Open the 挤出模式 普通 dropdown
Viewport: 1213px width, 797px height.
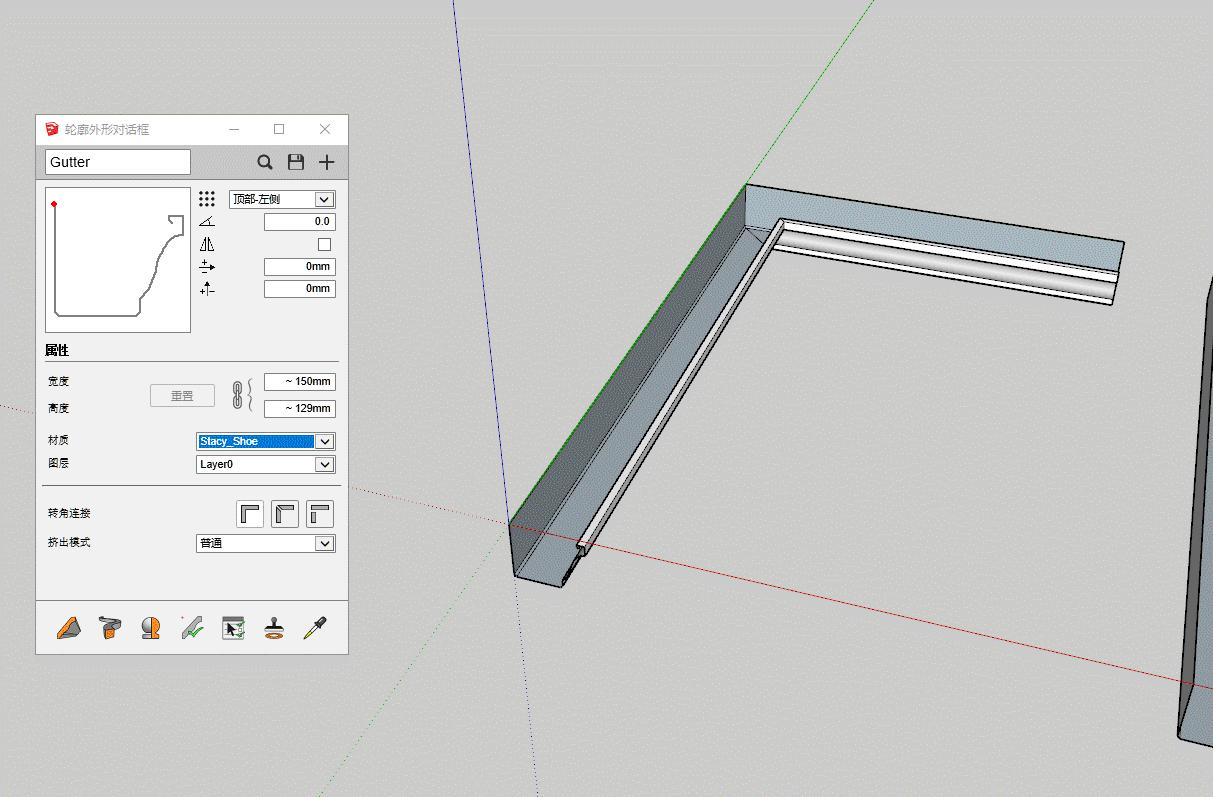click(x=266, y=543)
